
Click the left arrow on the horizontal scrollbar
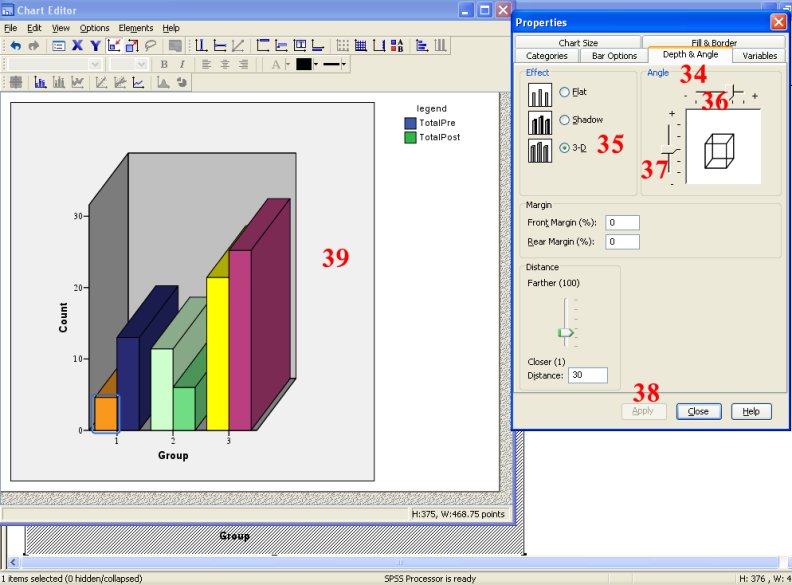(13, 562)
